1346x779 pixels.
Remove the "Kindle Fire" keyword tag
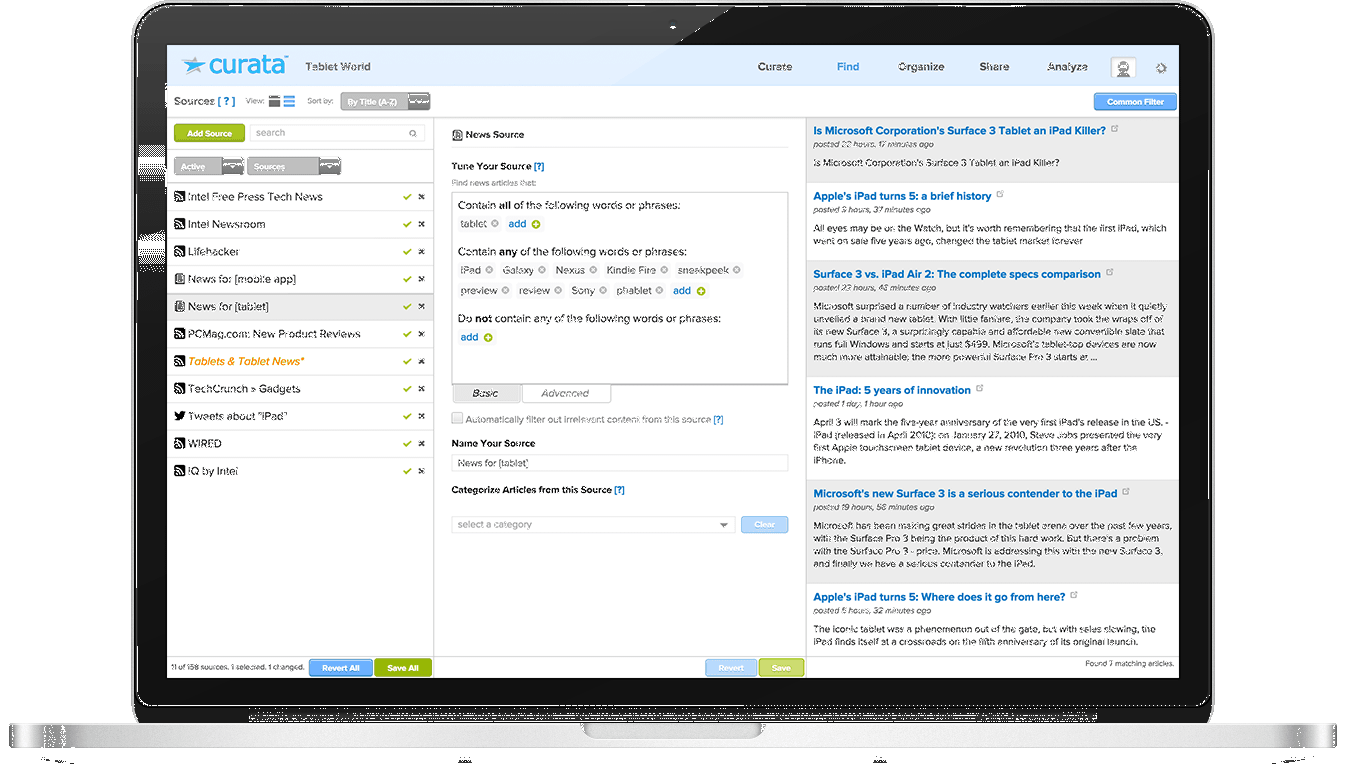pyautogui.click(x=665, y=270)
